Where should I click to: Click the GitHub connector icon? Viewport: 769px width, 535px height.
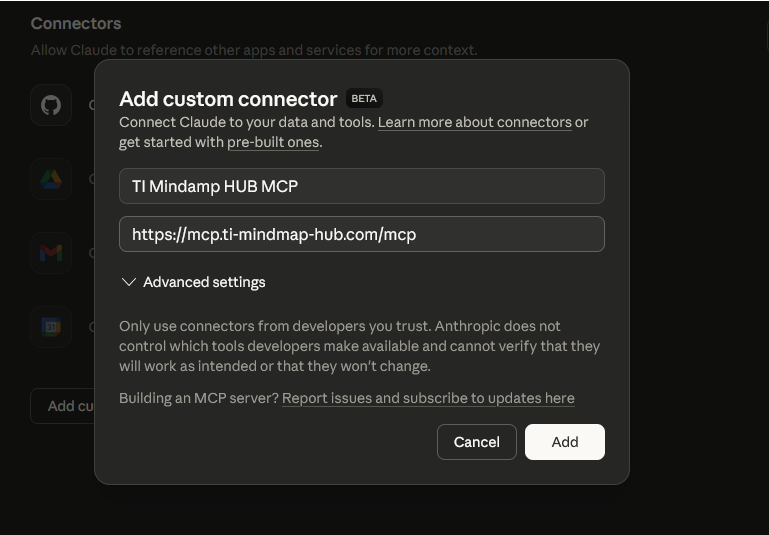pyautogui.click(x=51, y=105)
